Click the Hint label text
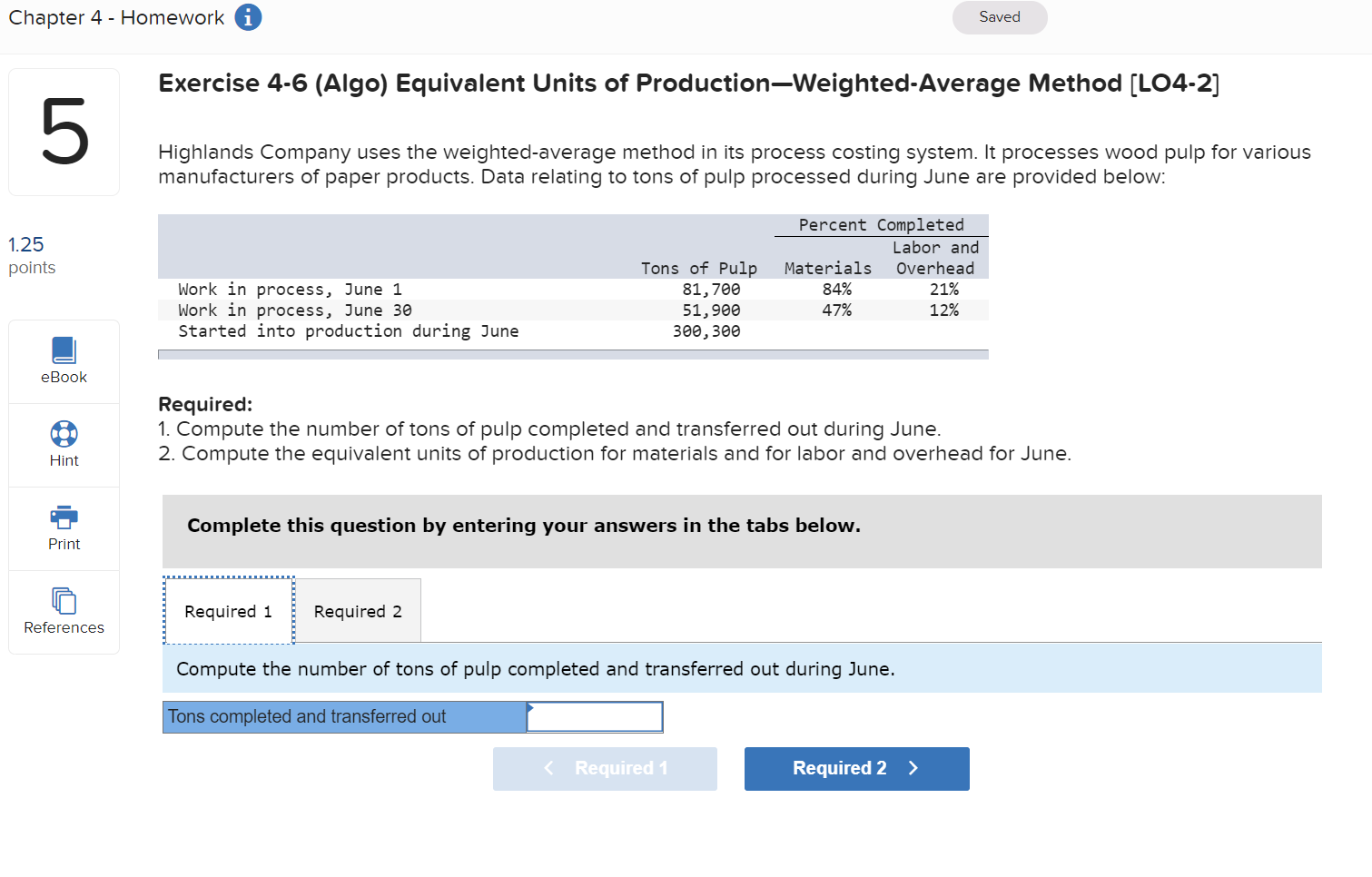The image size is (1372, 877). 63,459
